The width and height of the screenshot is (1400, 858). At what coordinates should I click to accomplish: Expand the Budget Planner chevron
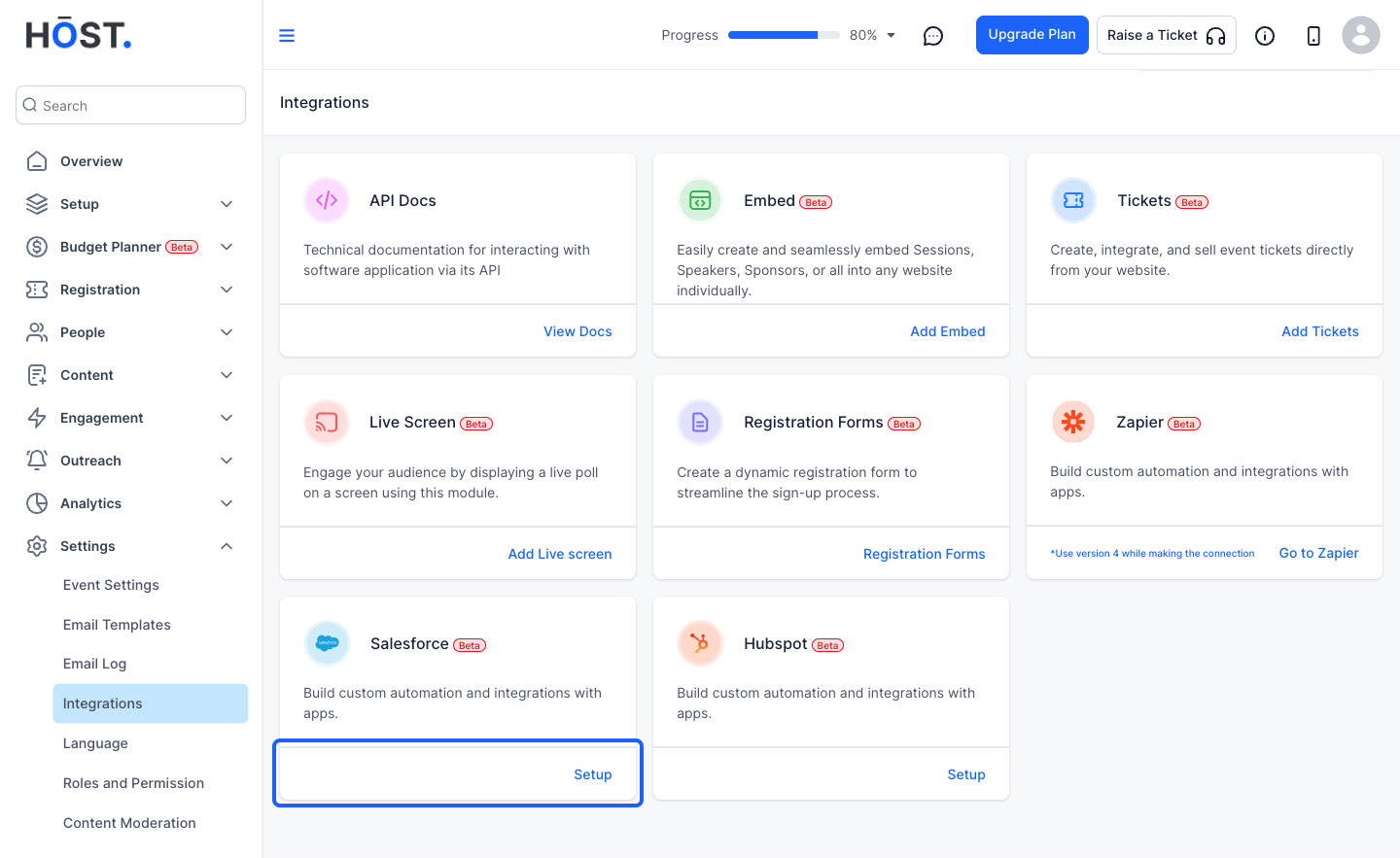pyautogui.click(x=227, y=247)
